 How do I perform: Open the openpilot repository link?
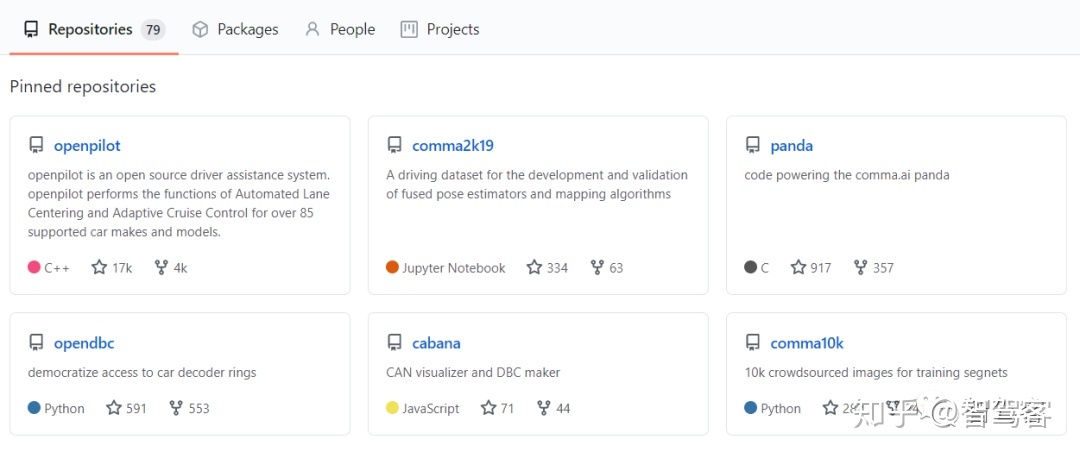click(x=87, y=145)
